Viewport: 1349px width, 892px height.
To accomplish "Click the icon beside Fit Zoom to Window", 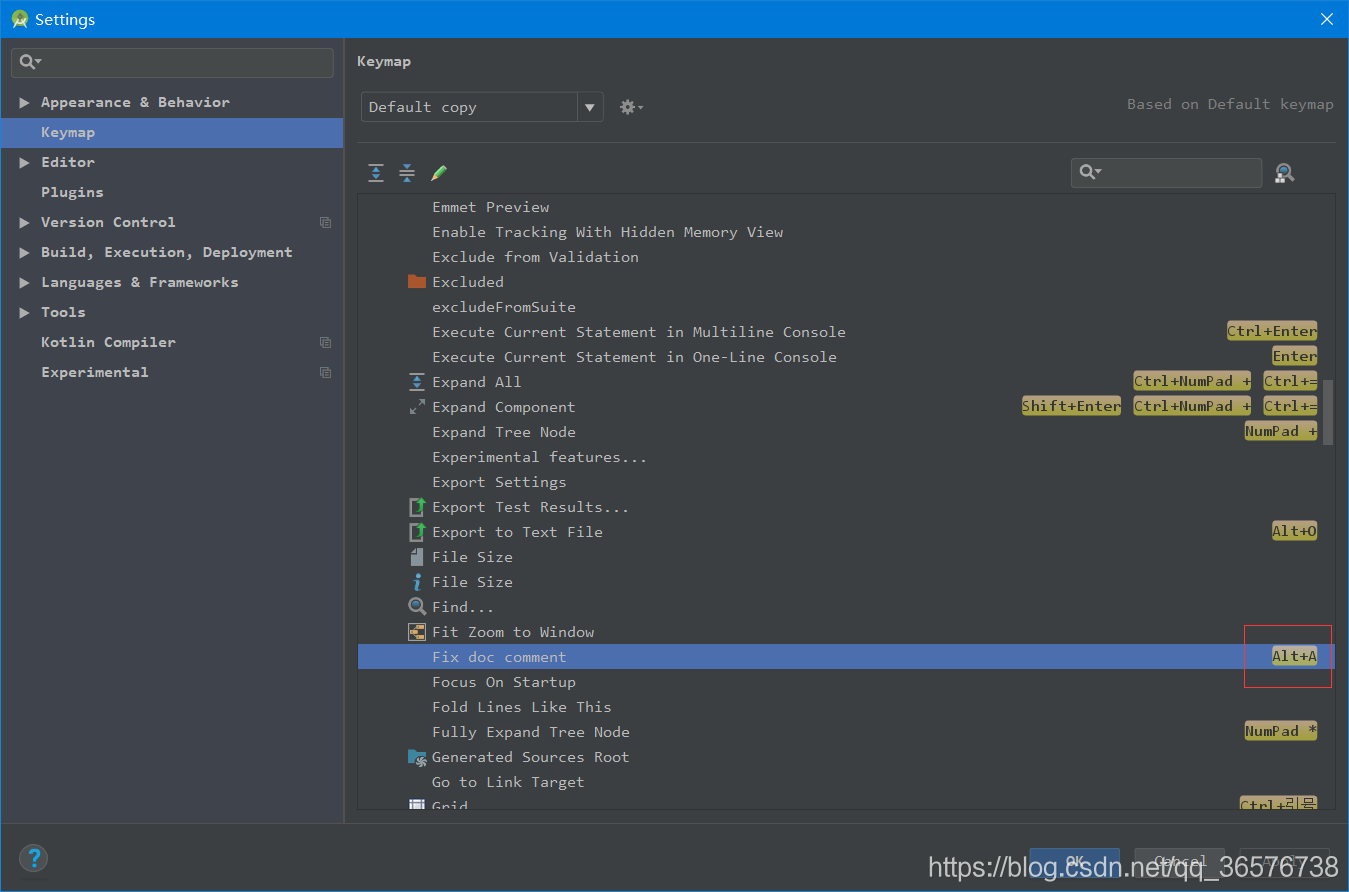I will coord(417,632).
